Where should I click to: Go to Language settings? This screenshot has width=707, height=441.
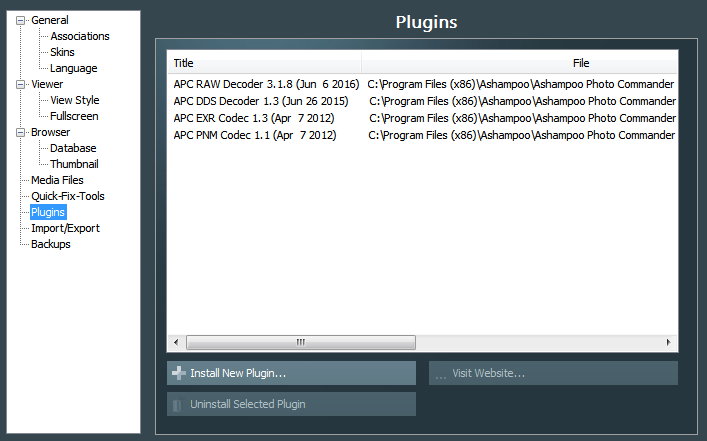pos(73,68)
